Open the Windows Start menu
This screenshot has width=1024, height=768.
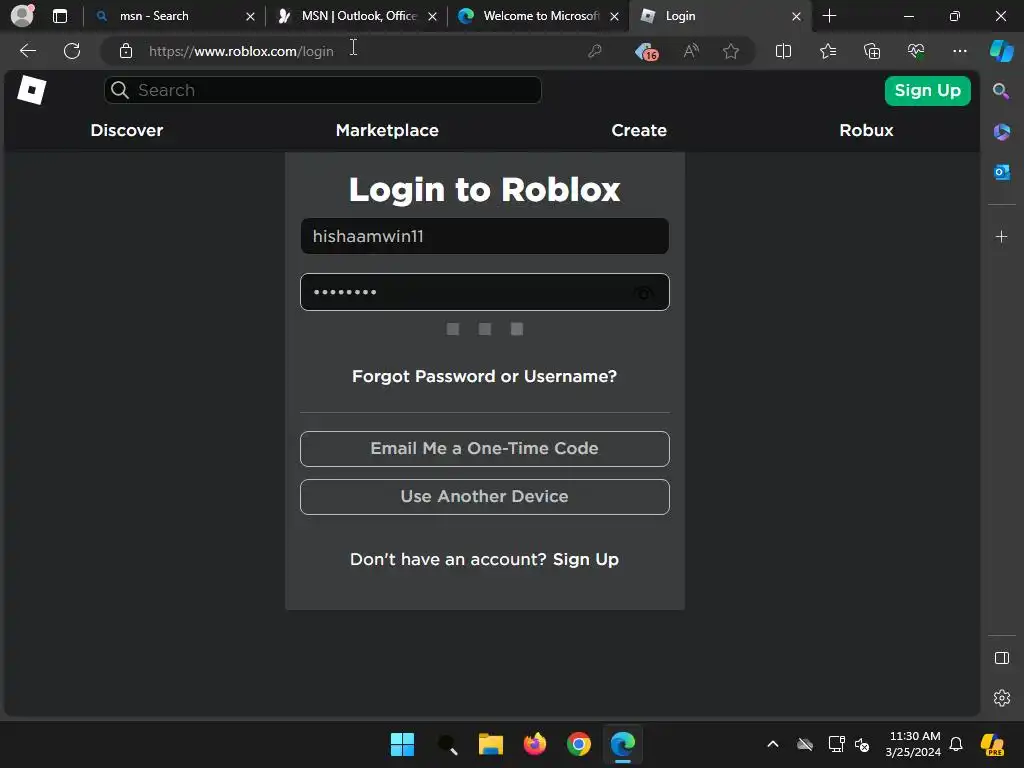pyautogui.click(x=402, y=744)
